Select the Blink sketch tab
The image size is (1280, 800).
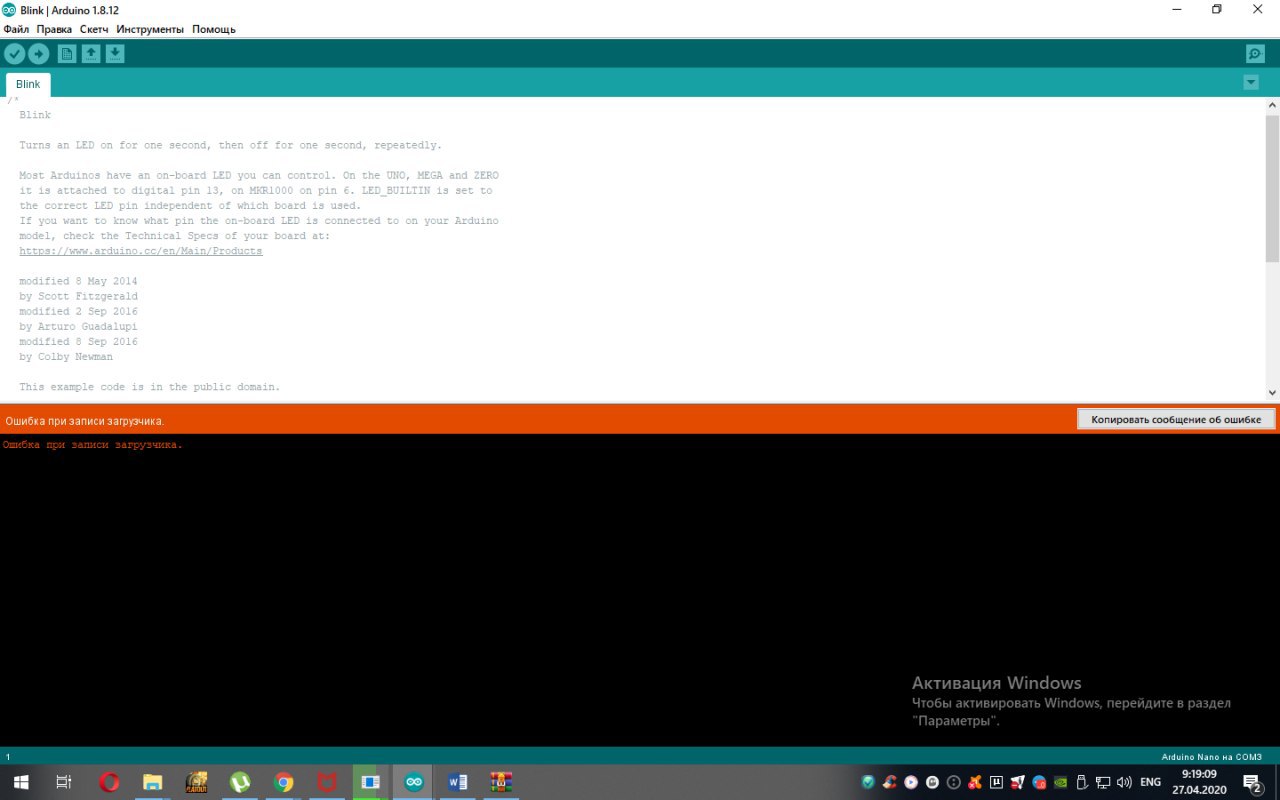(28, 85)
